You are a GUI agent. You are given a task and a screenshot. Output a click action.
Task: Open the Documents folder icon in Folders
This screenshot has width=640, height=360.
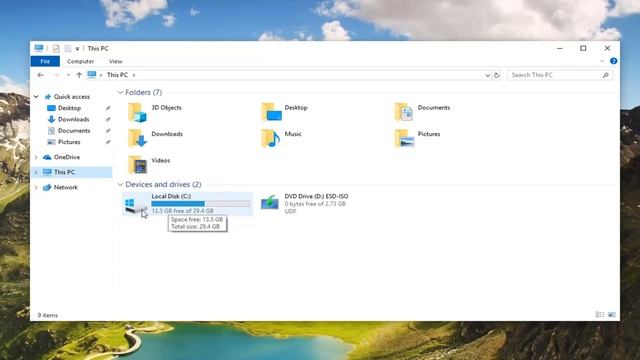404,112
